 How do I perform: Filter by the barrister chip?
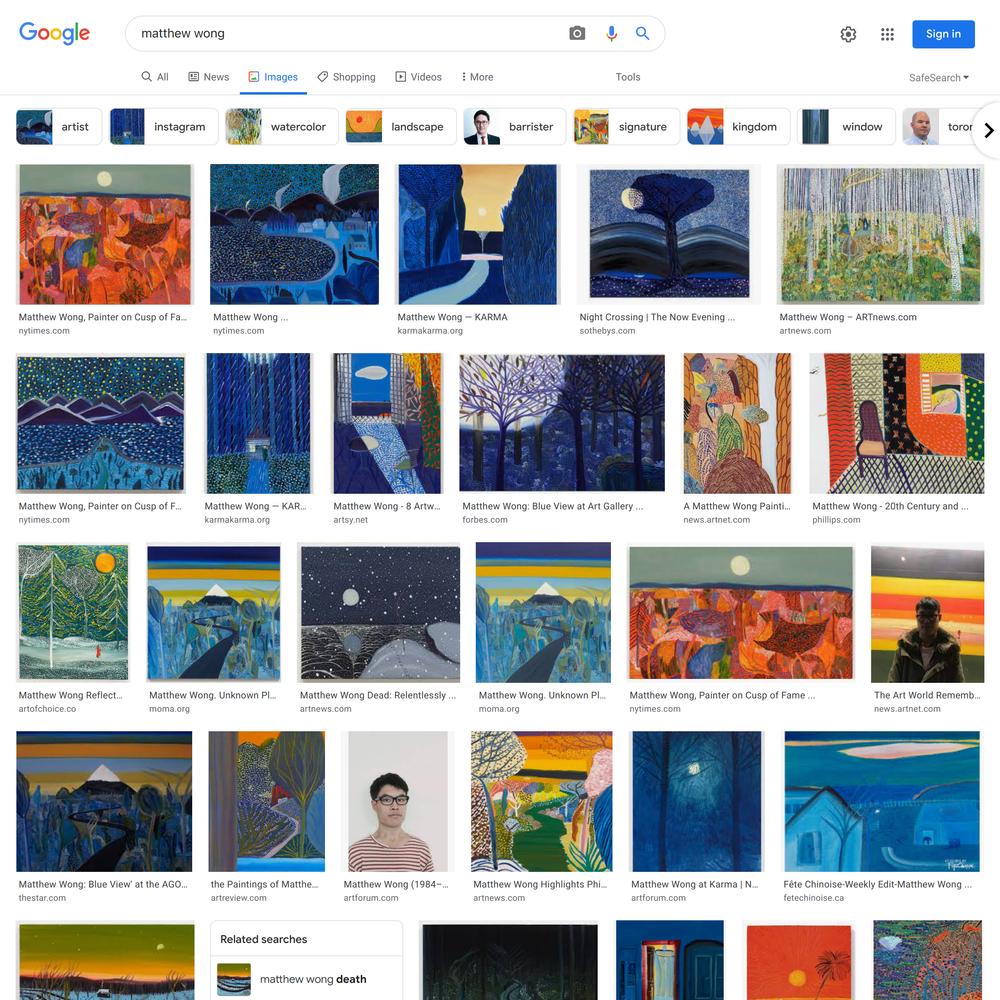tap(514, 126)
